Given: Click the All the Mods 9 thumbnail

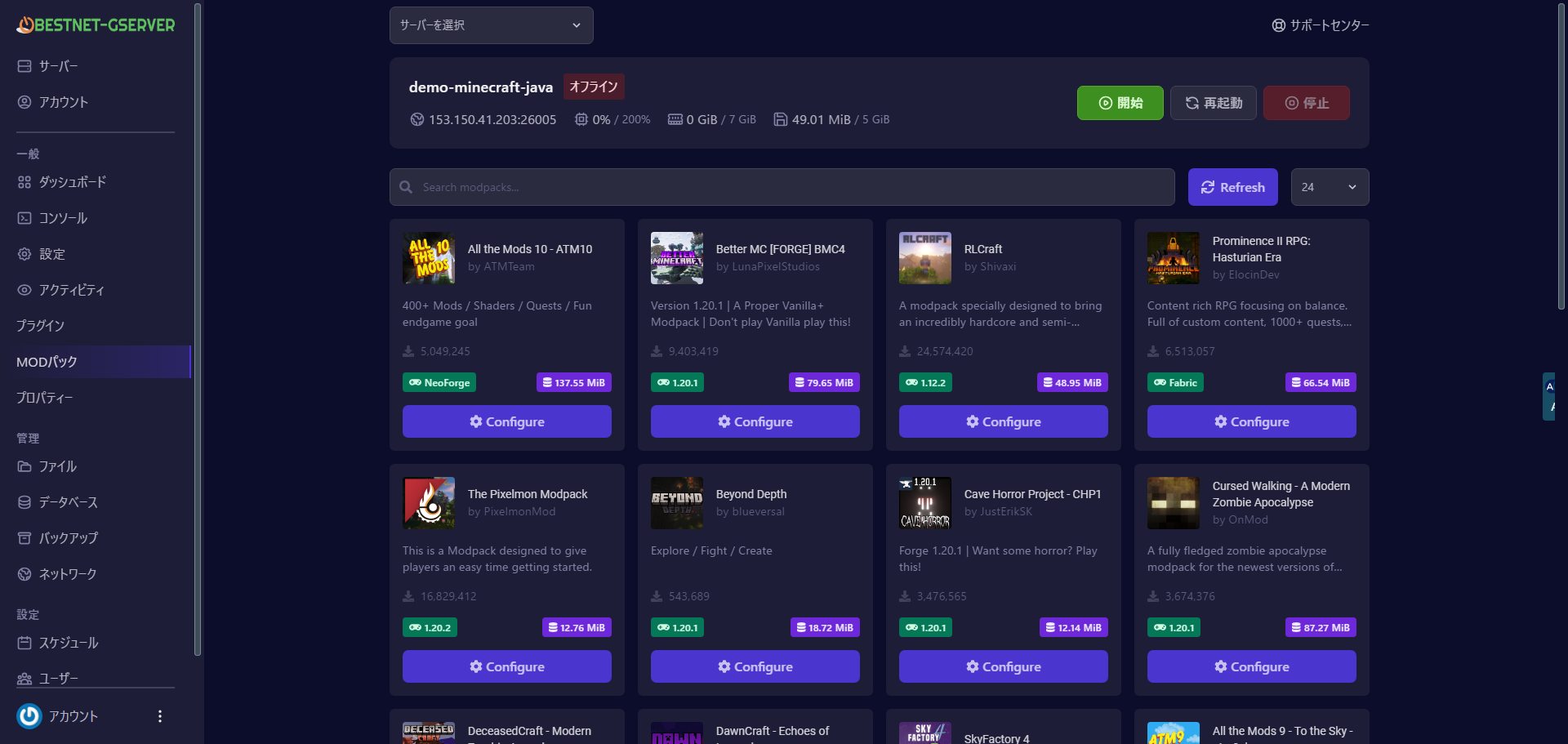Looking at the screenshot, I should point(1174,733).
